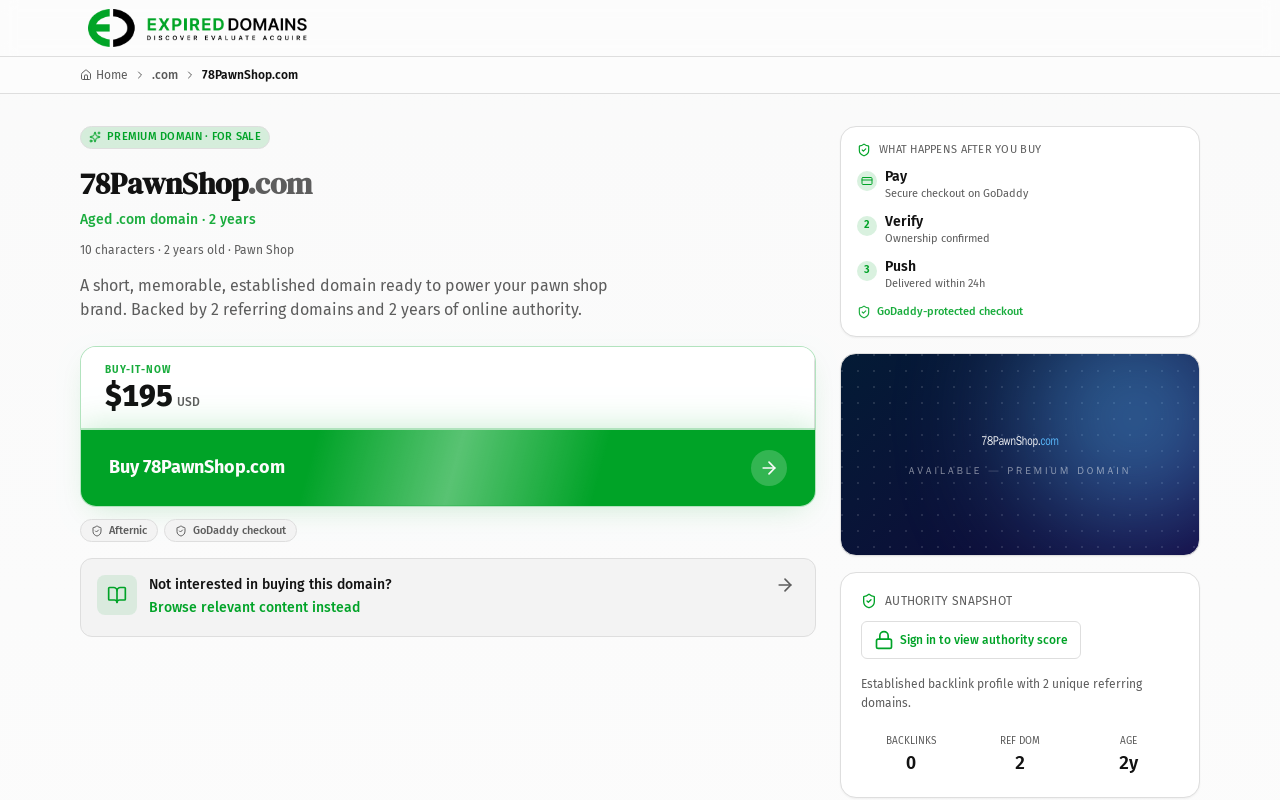This screenshot has height=800, width=1280.
Task: Click the Verify step number 2 badge
Action: [x=867, y=226]
